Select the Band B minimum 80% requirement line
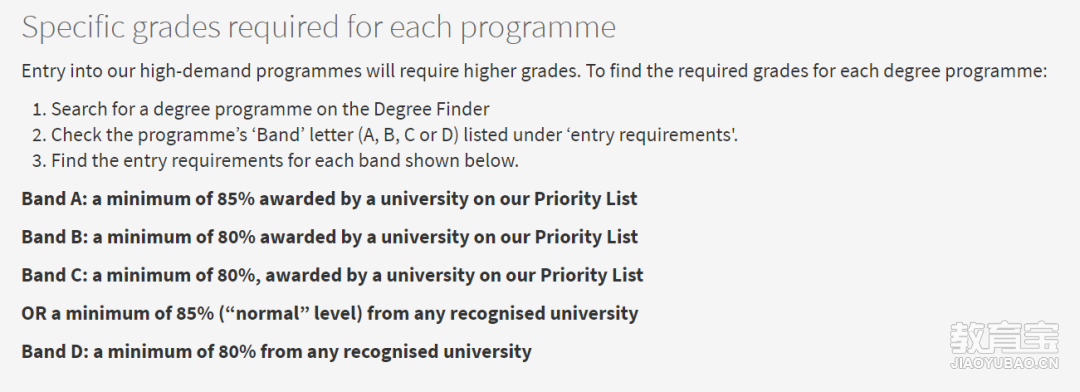The image size is (1080, 392). (x=329, y=236)
